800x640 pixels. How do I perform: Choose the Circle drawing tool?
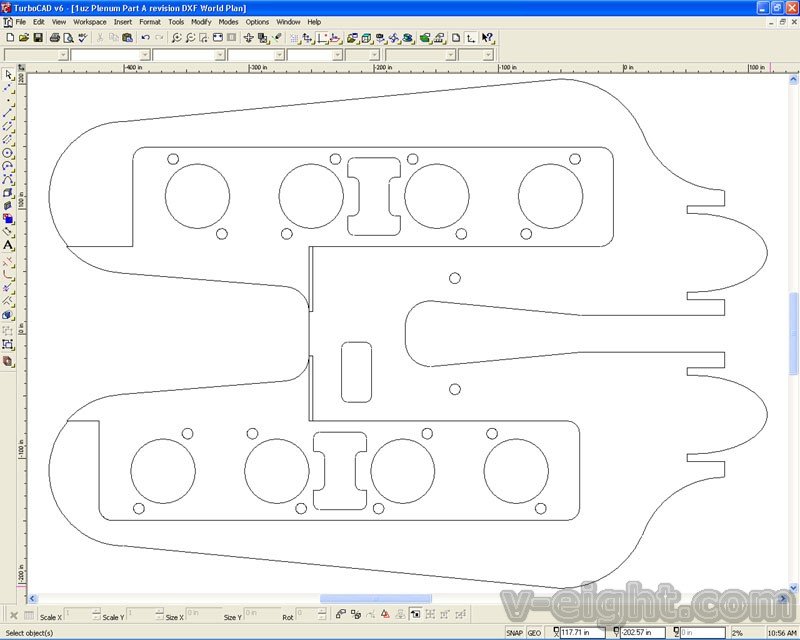8,153
